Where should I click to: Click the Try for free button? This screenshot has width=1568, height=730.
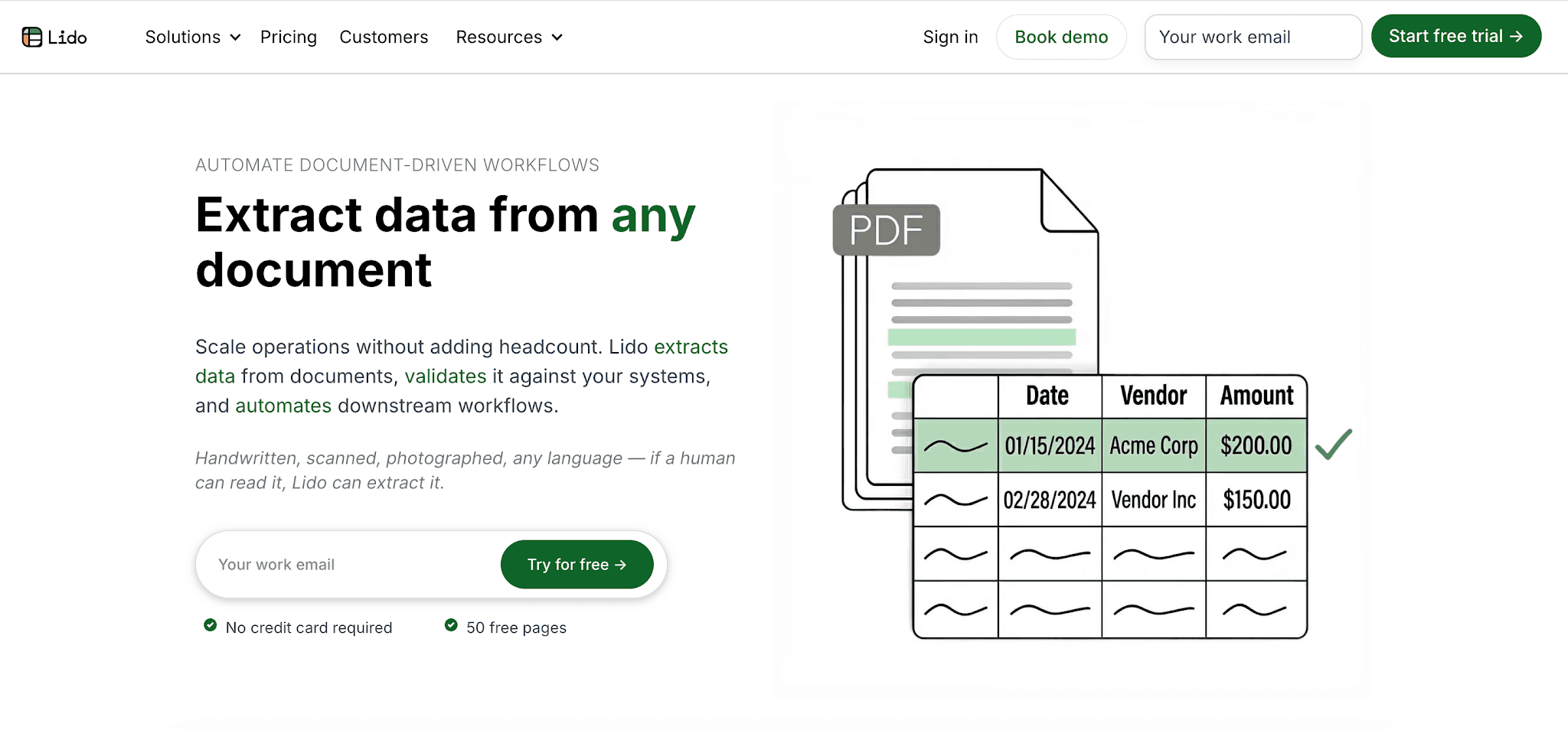click(577, 564)
